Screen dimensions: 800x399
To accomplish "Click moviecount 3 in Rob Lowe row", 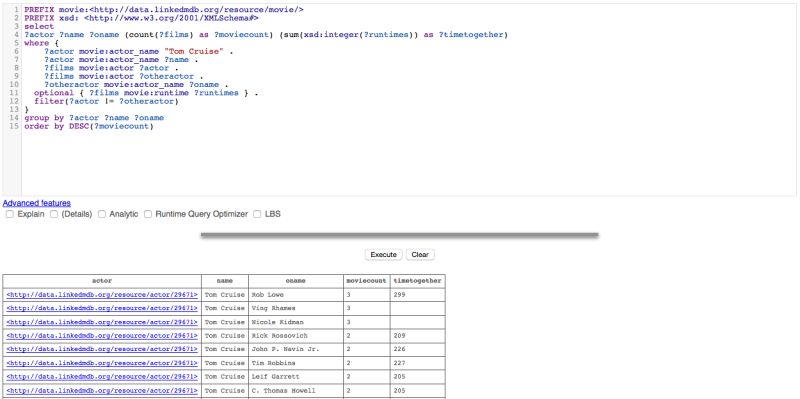I will (x=348, y=295).
